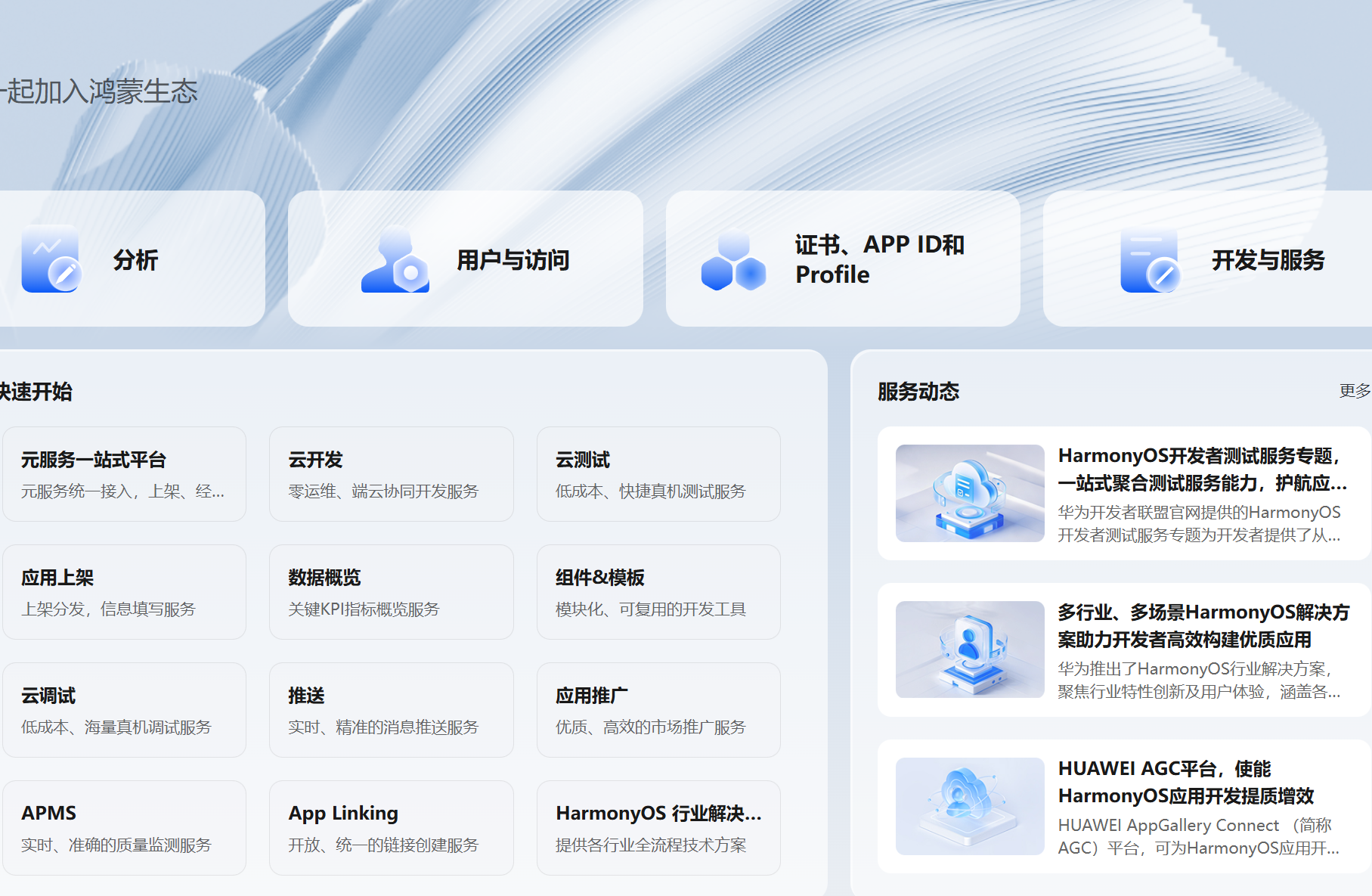
Task: Click the 起加入鸿蒙生态 banner headline
Action: (99, 91)
